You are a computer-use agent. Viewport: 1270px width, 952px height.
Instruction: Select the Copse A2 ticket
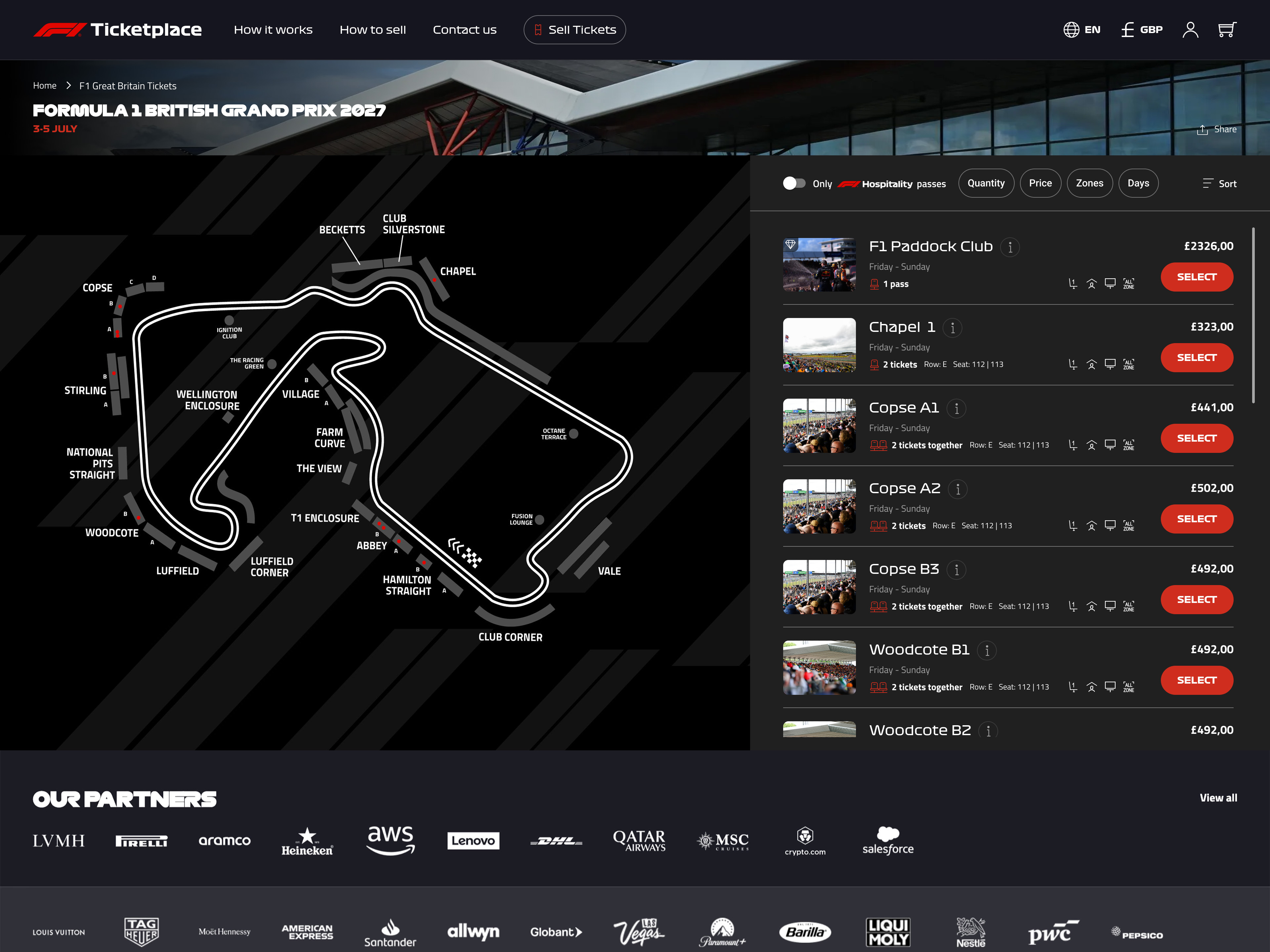tap(1197, 519)
